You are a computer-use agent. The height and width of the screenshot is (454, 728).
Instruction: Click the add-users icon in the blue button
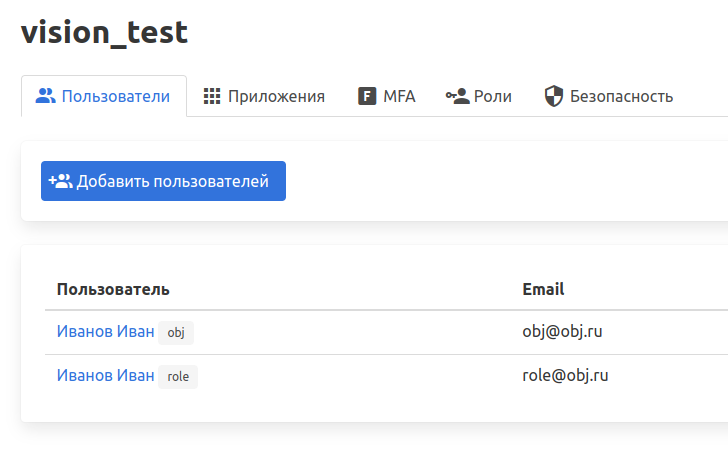(x=60, y=181)
